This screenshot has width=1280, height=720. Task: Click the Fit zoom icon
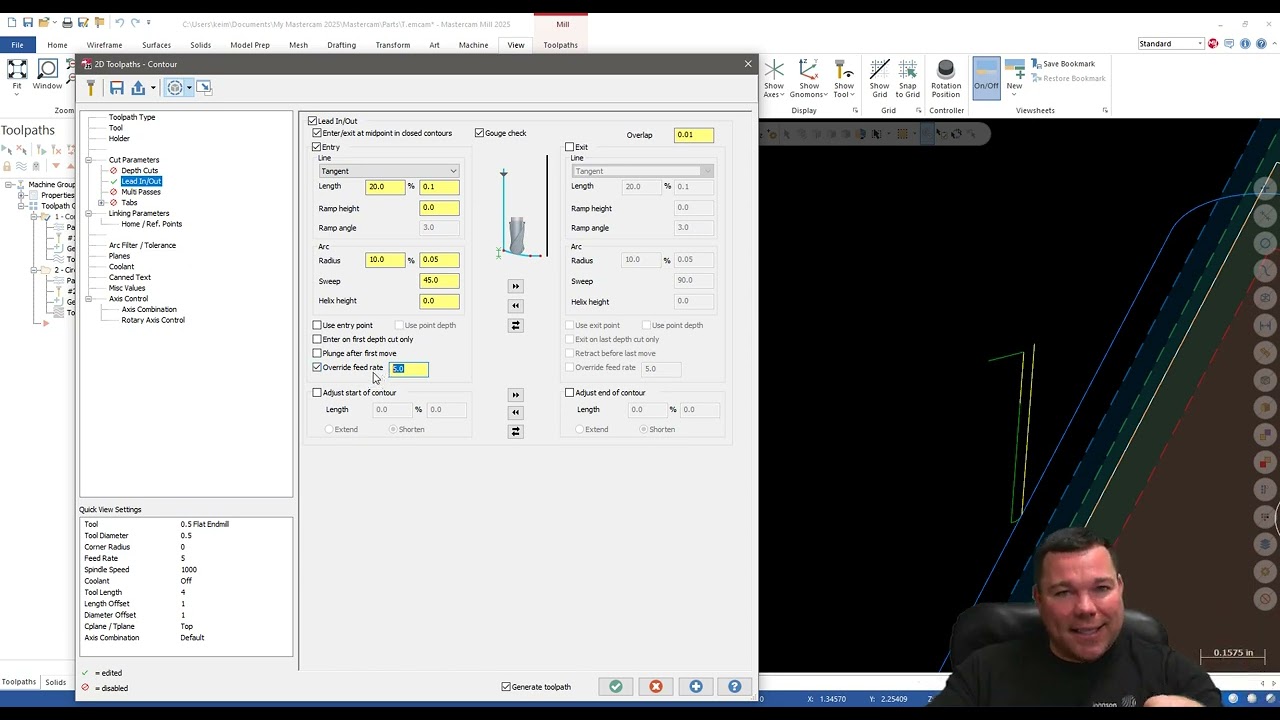click(17, 70)
